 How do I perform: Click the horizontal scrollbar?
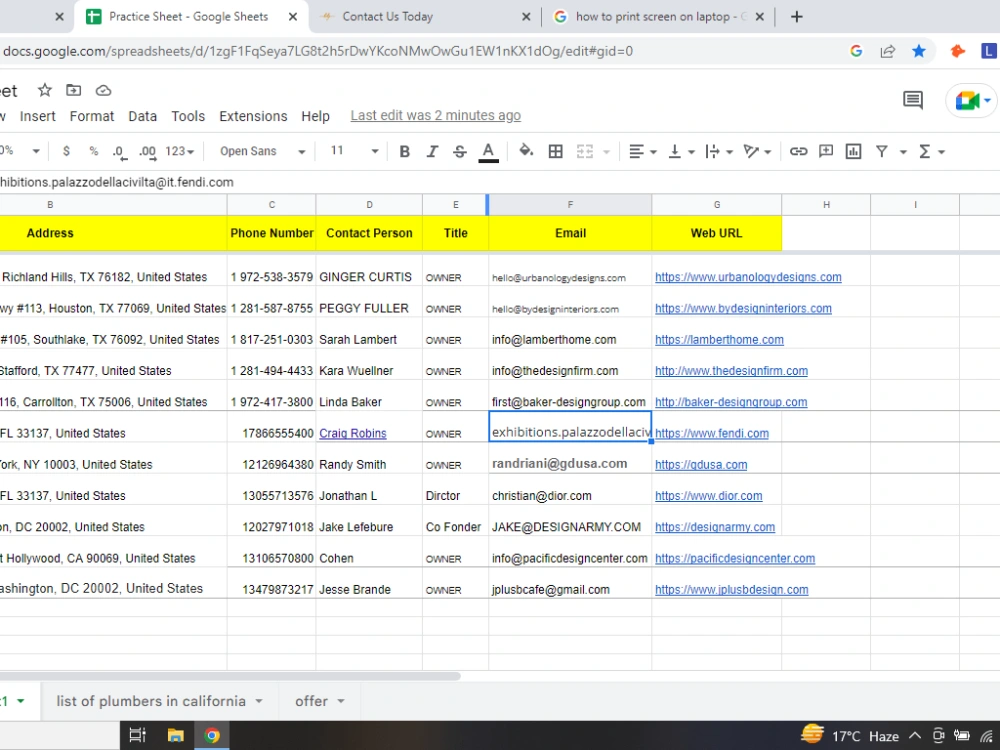click(x=230, y=675)
